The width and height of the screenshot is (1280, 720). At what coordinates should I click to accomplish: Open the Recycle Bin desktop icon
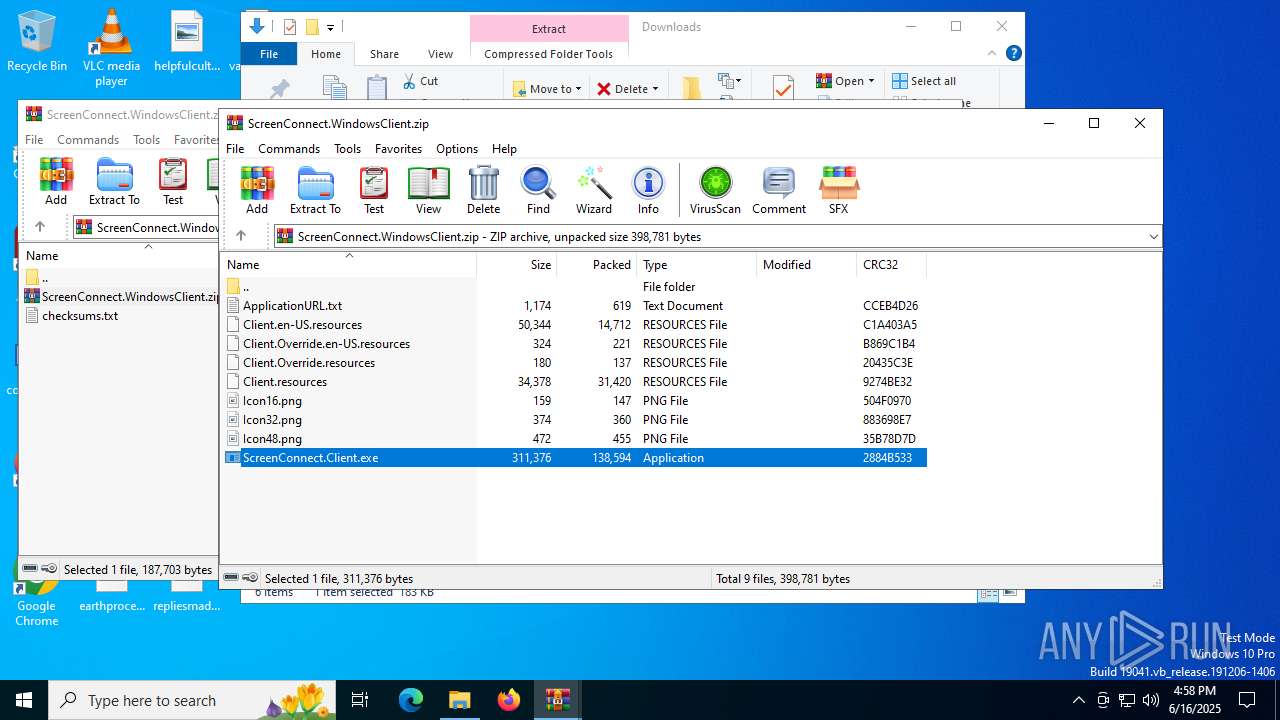37,42
